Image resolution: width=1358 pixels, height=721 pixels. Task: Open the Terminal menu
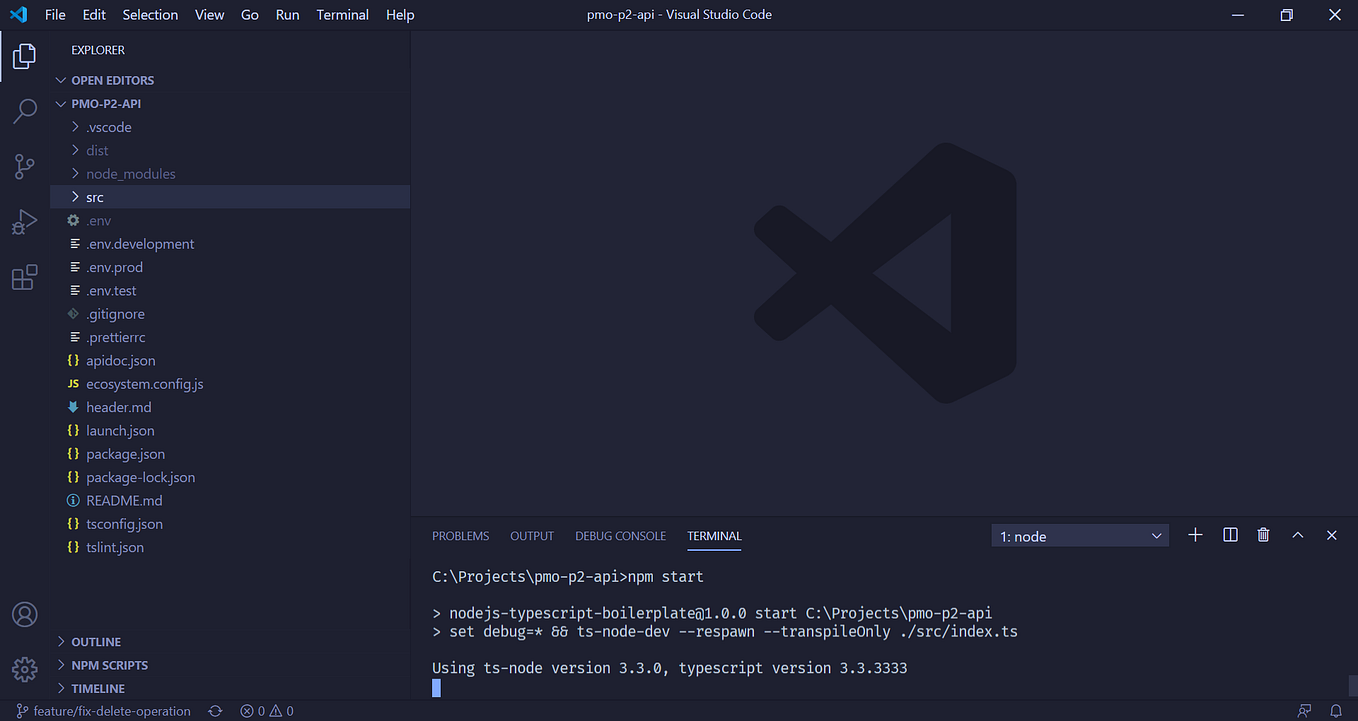(x=342, y=14)
